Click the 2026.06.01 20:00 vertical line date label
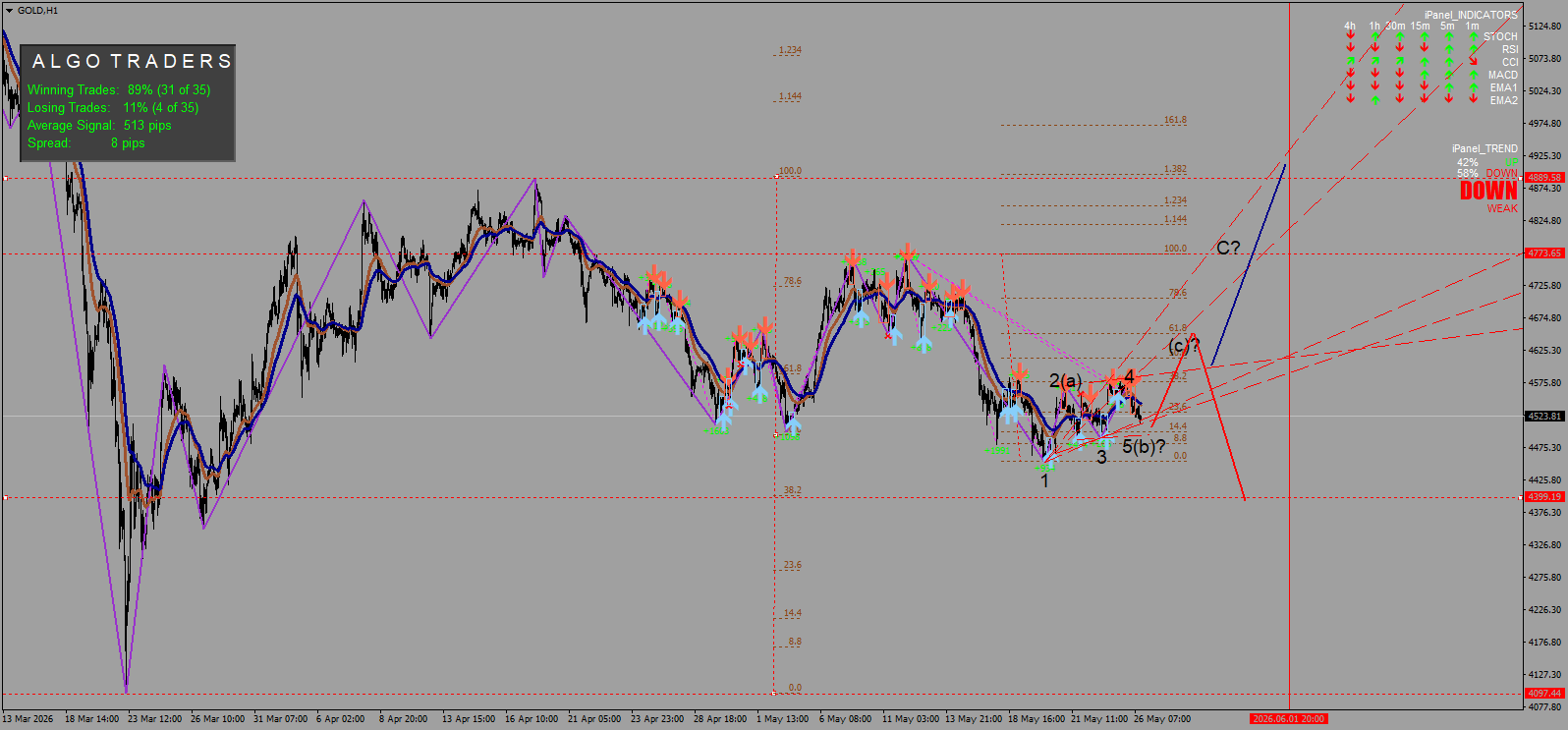Viewport: 1568px width, 730px height. tap(1289, 719)
